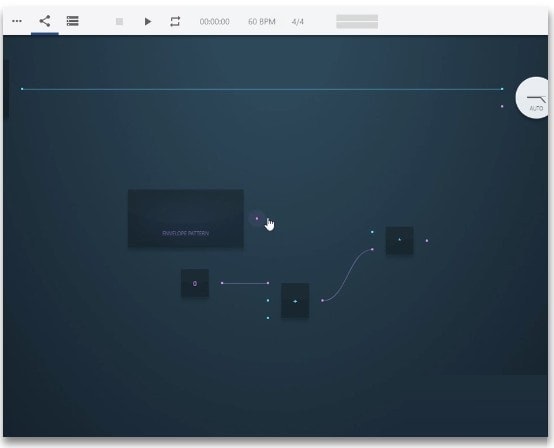
Task: Click left endpoint of the long horizontal wire
Action: click(22, 89)
